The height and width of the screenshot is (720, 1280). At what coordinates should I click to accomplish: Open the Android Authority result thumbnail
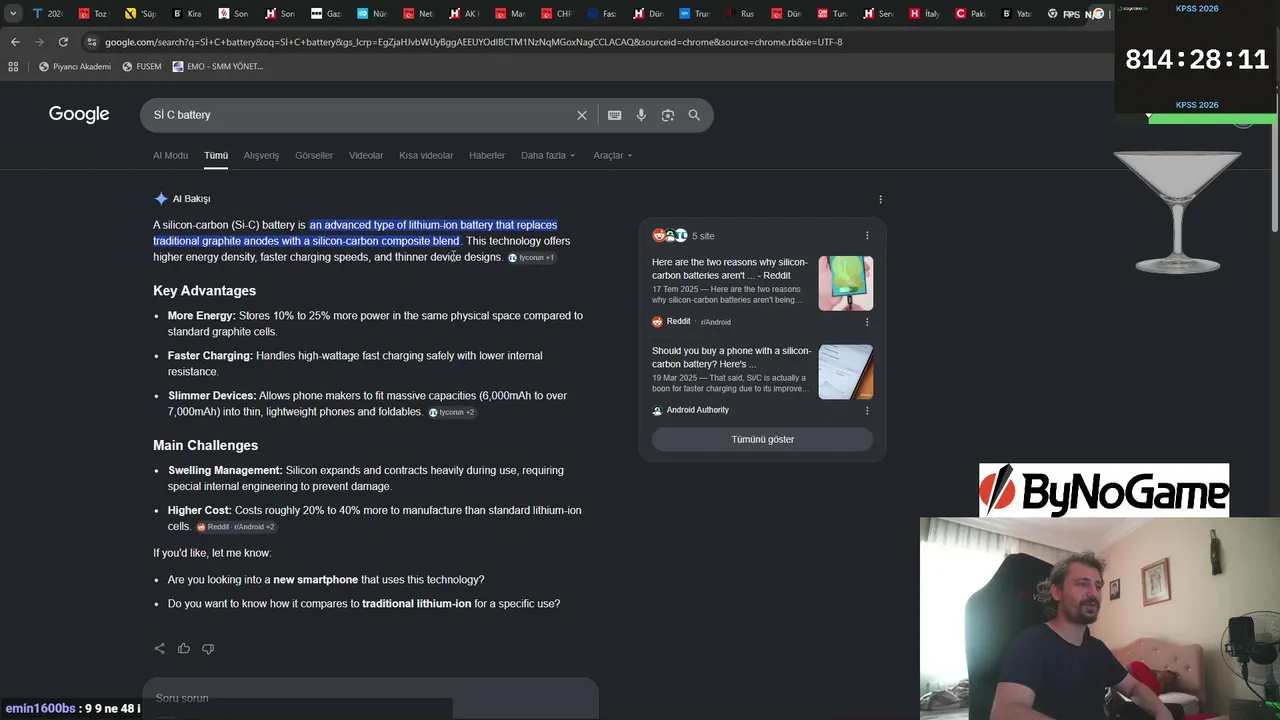coord(846,371)
